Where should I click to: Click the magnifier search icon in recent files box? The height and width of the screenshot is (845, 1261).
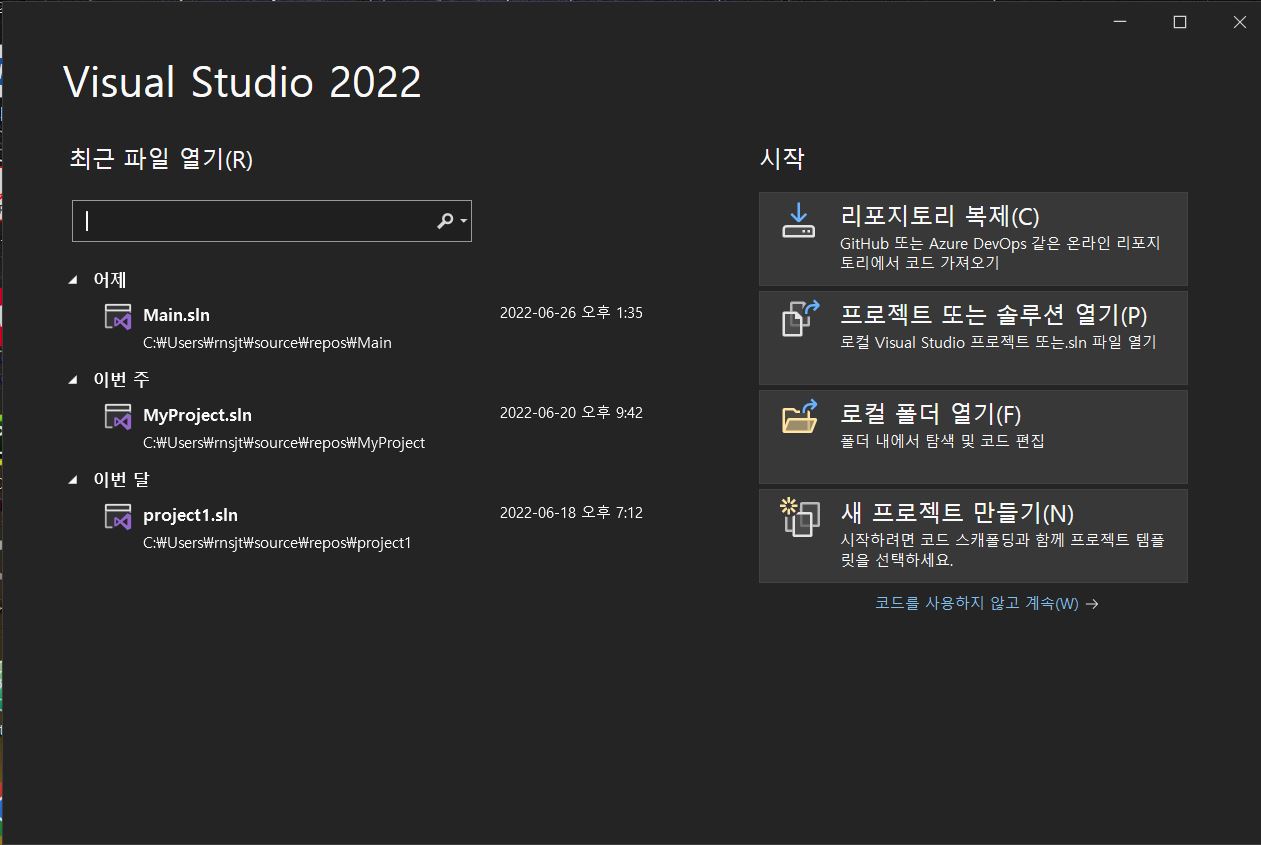point(445,221)
